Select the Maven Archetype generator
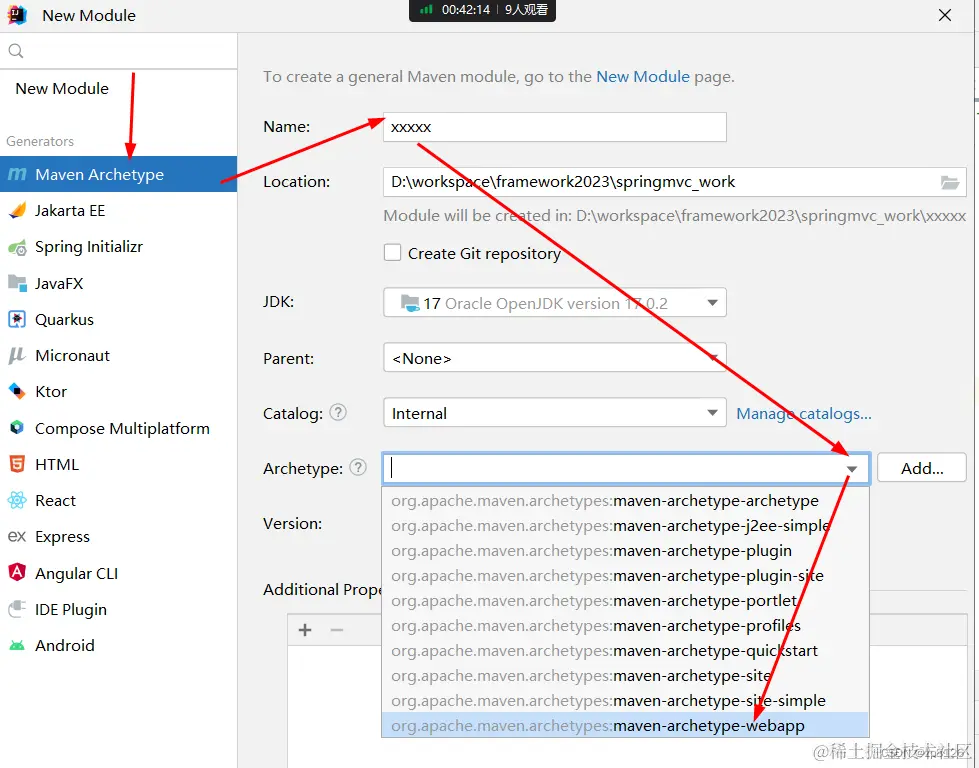979x768 pixels. (x=118, y=174)
